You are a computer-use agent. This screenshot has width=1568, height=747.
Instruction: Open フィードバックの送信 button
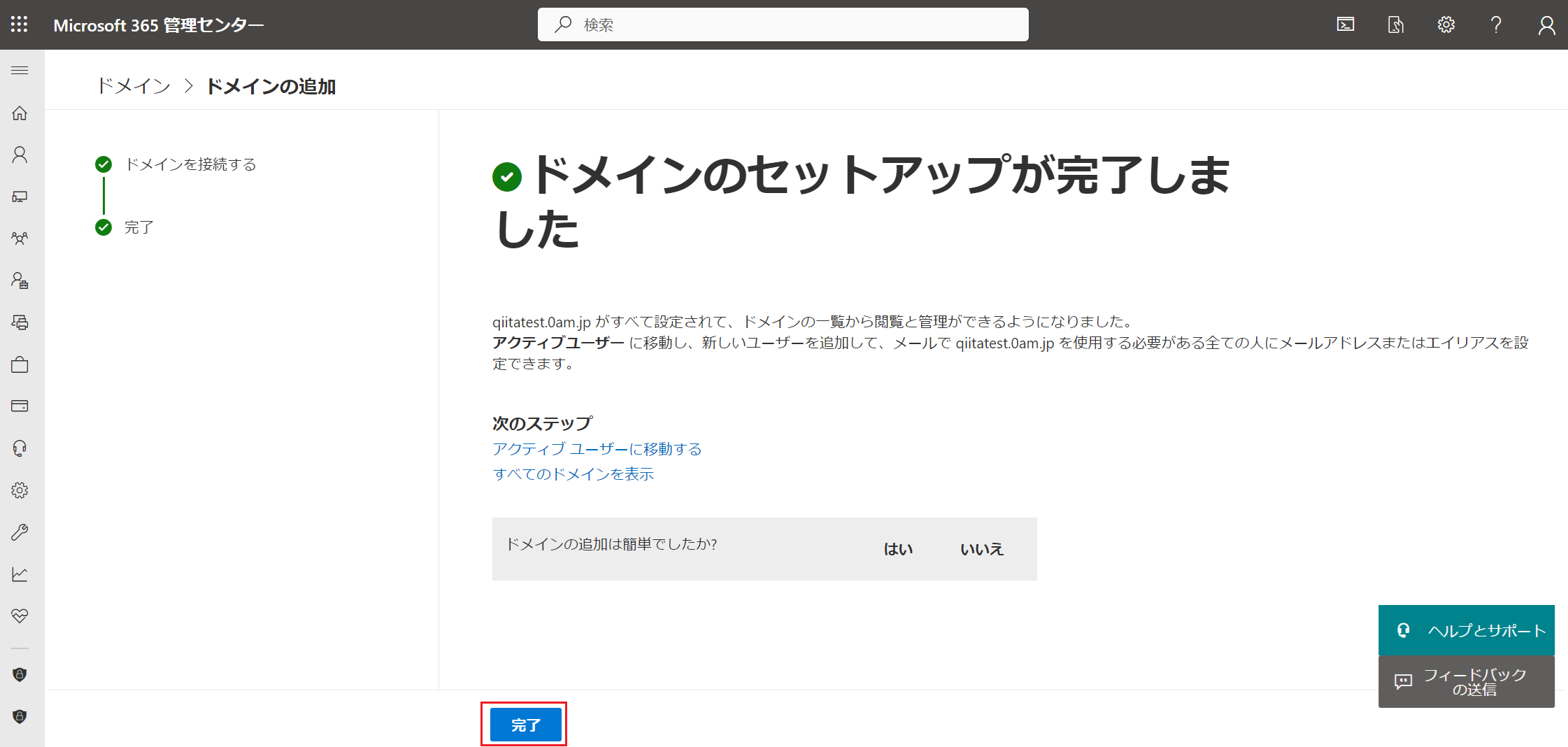(1466, 682)
